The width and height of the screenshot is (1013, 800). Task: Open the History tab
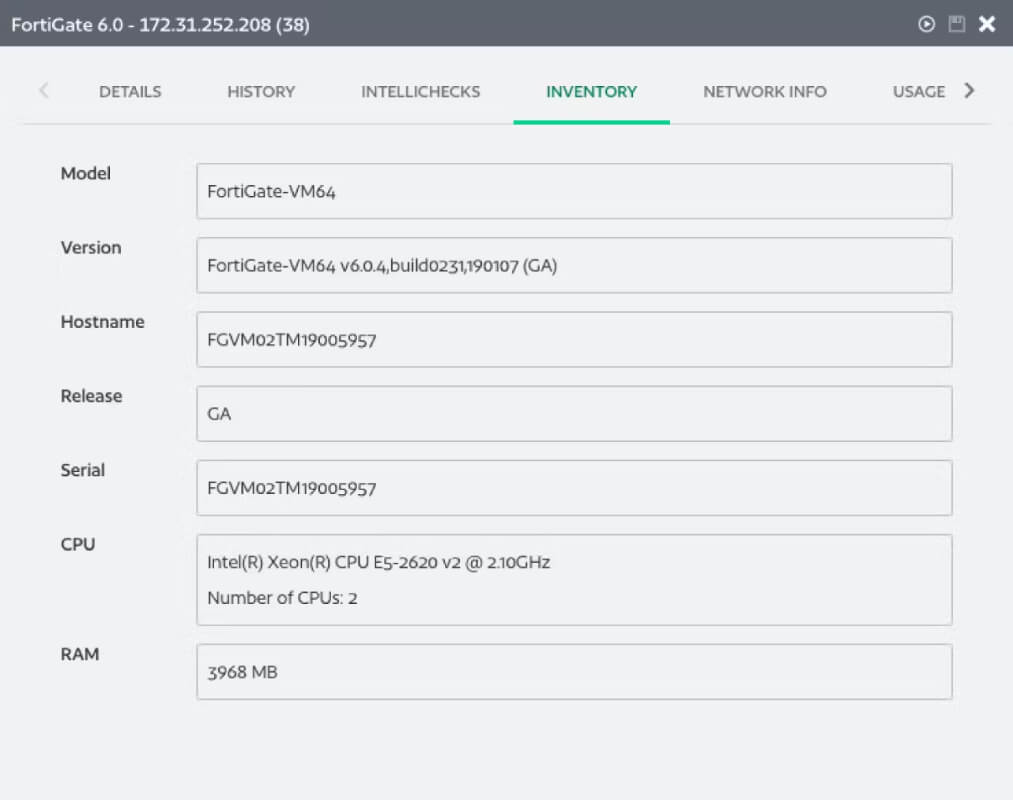coord(261,92)
